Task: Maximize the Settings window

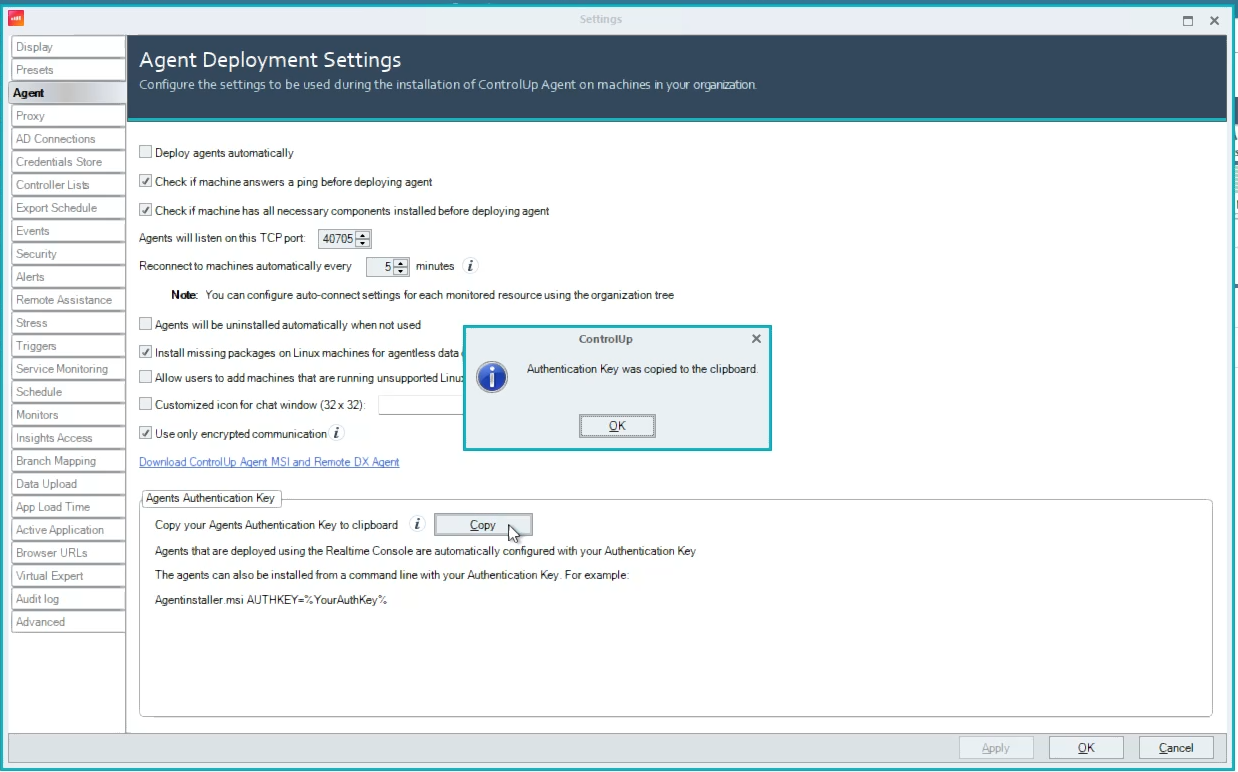Action: [x=1188, y=20]
